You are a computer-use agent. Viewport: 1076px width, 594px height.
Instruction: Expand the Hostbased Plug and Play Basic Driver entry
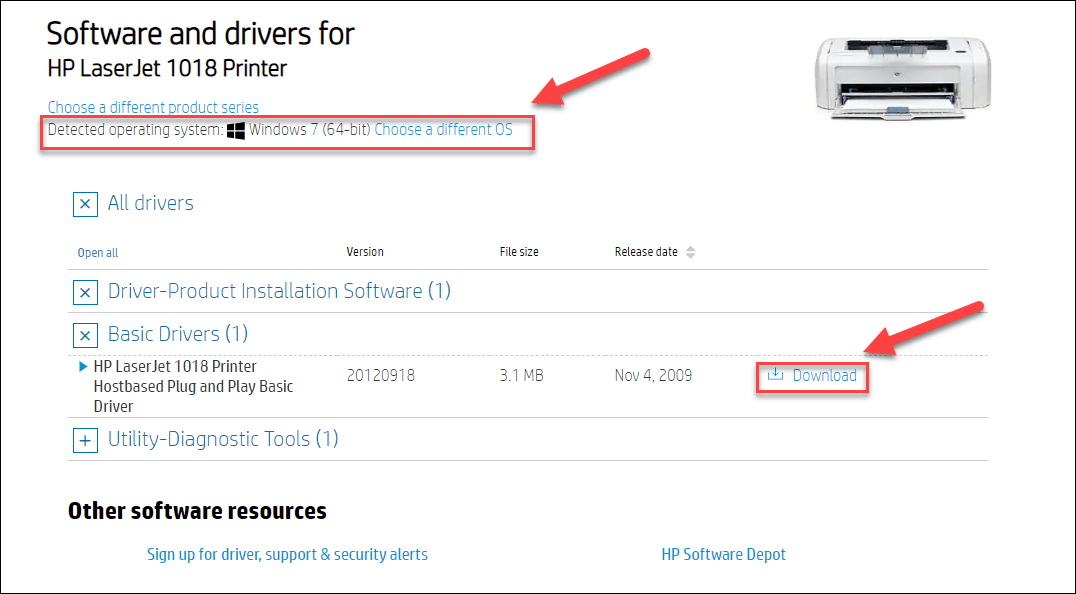(82, 366)
